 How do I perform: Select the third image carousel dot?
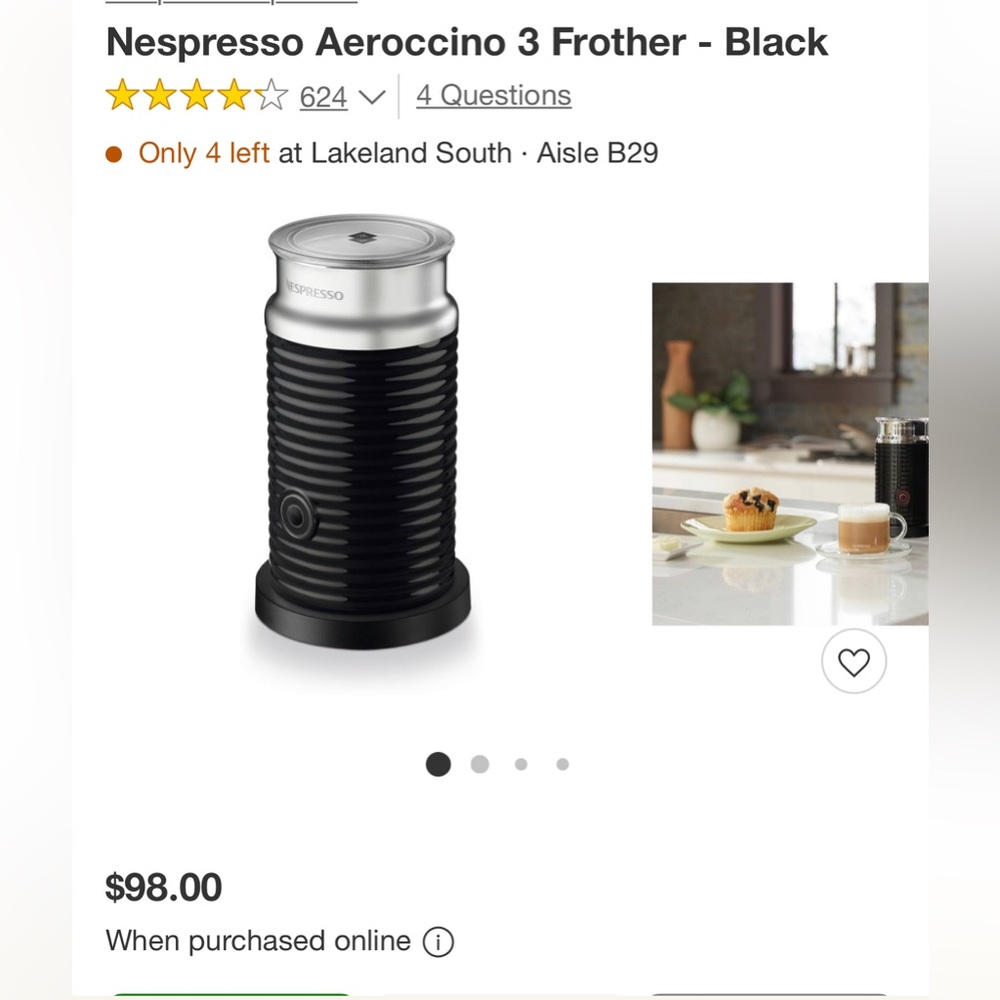tap(521, 764)
